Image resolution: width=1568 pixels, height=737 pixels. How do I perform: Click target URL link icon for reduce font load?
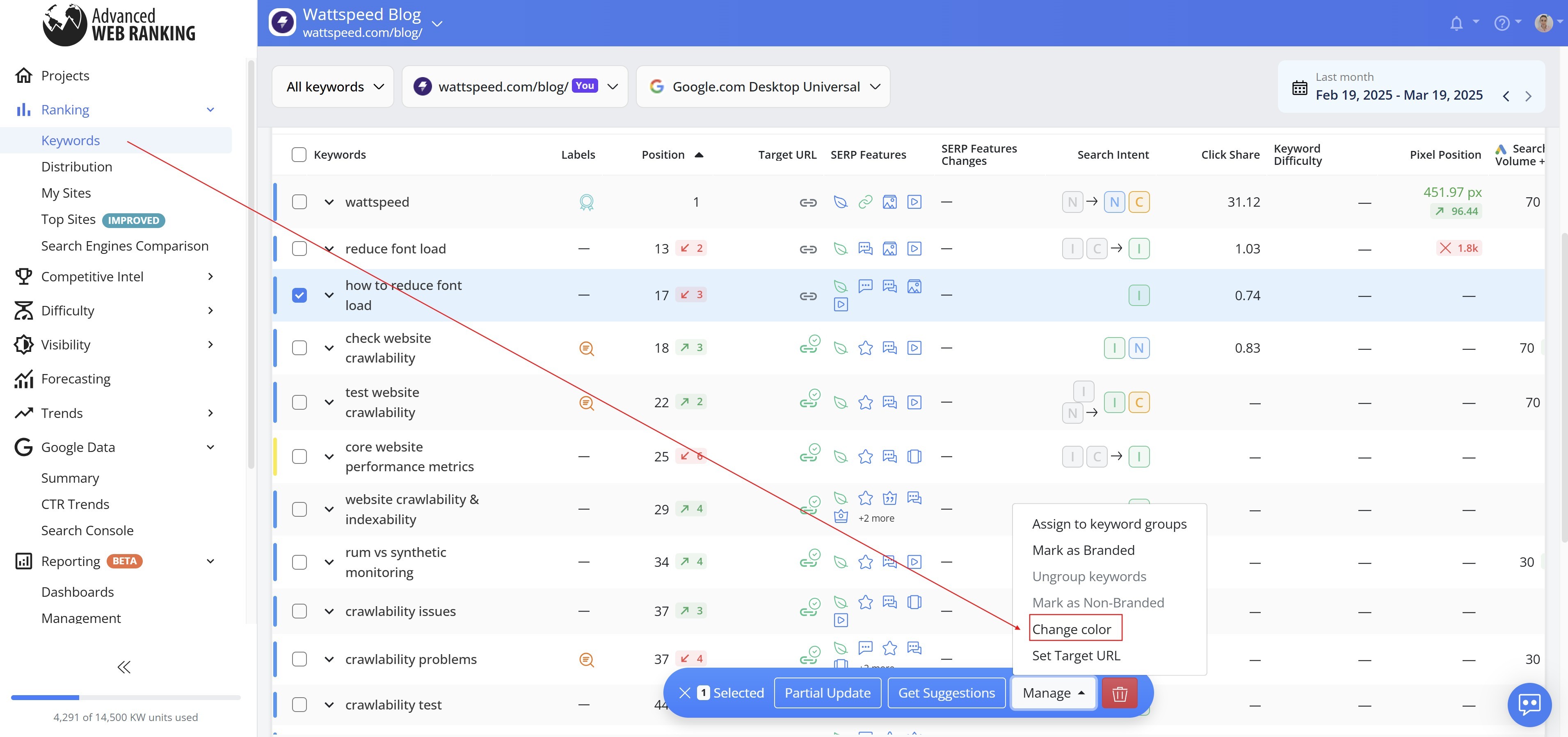point(808,249)
